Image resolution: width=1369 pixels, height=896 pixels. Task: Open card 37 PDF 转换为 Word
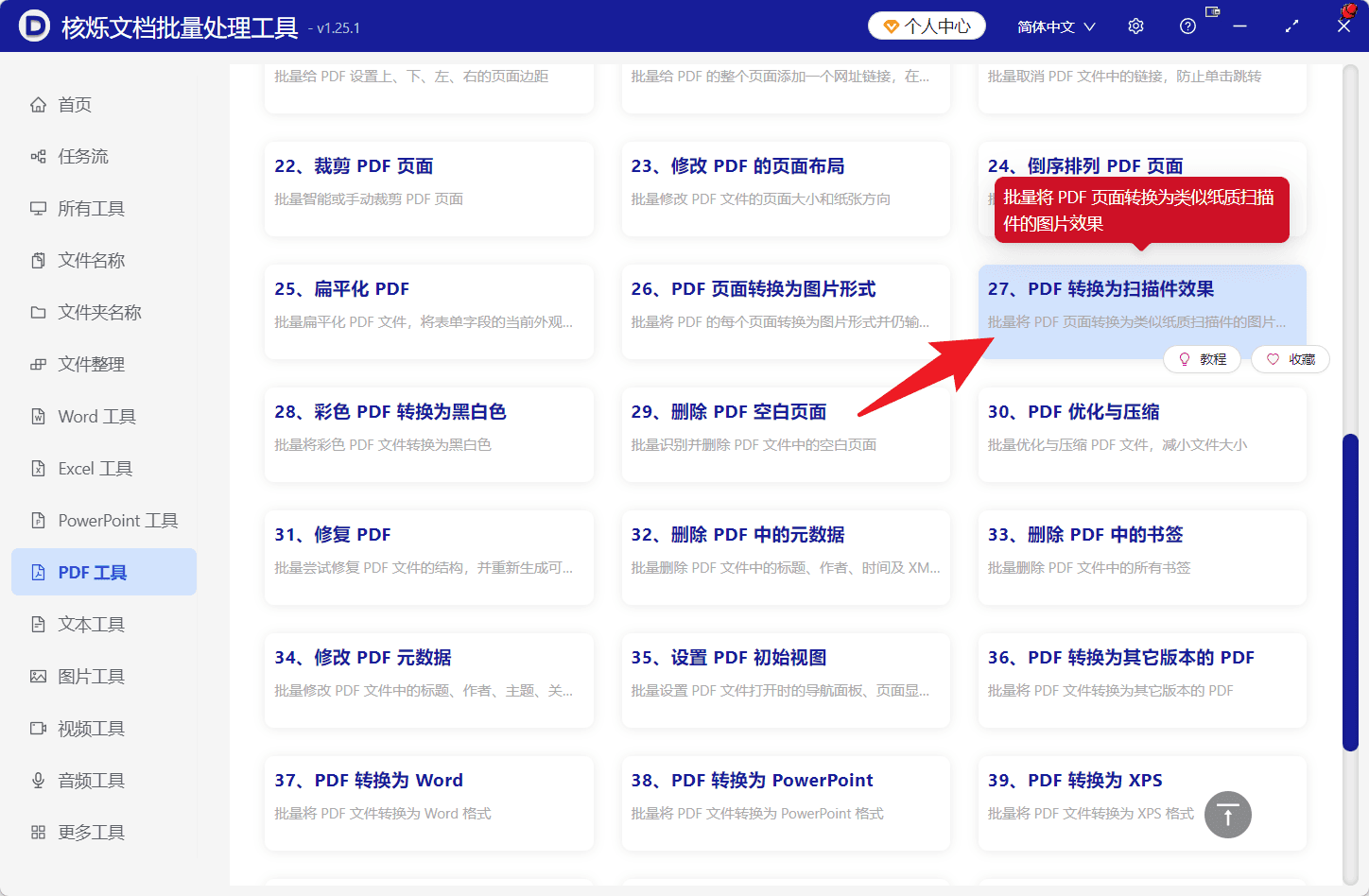[x=429, y=803]
